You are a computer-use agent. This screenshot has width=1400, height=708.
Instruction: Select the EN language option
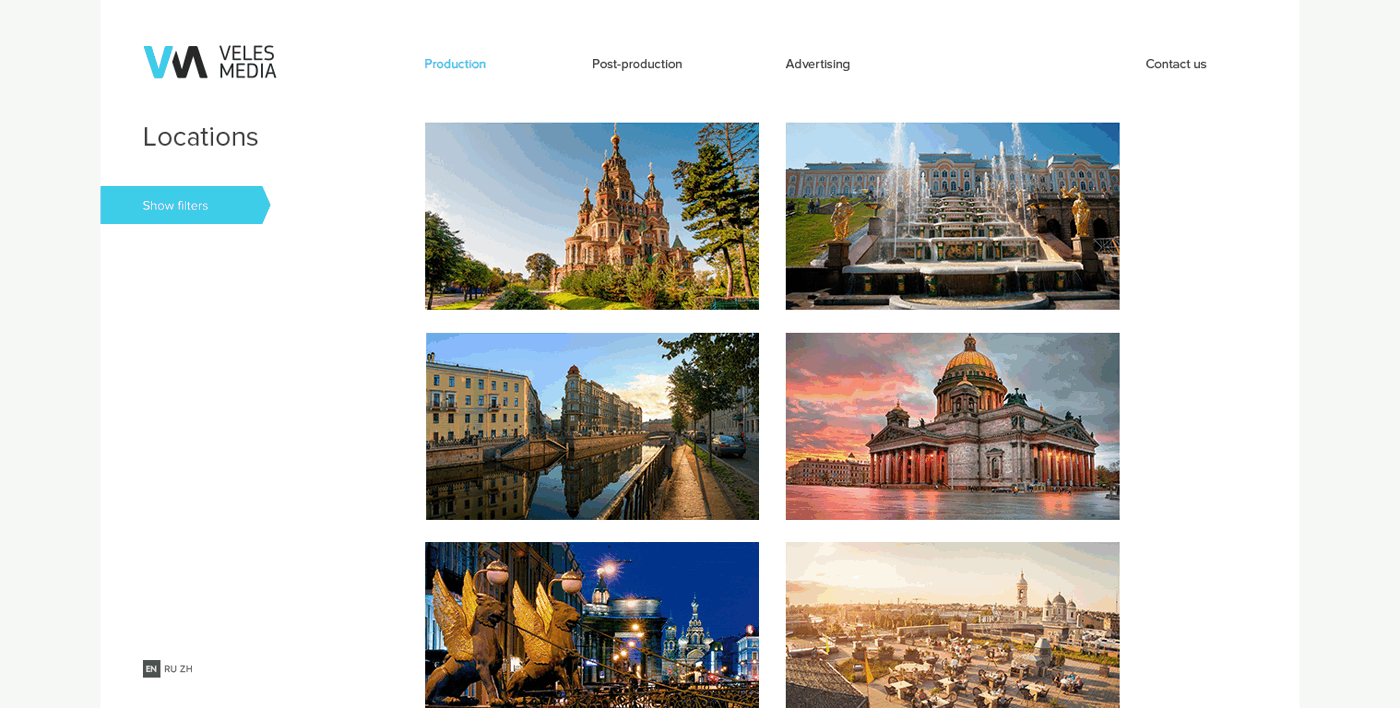click(151, 669)
